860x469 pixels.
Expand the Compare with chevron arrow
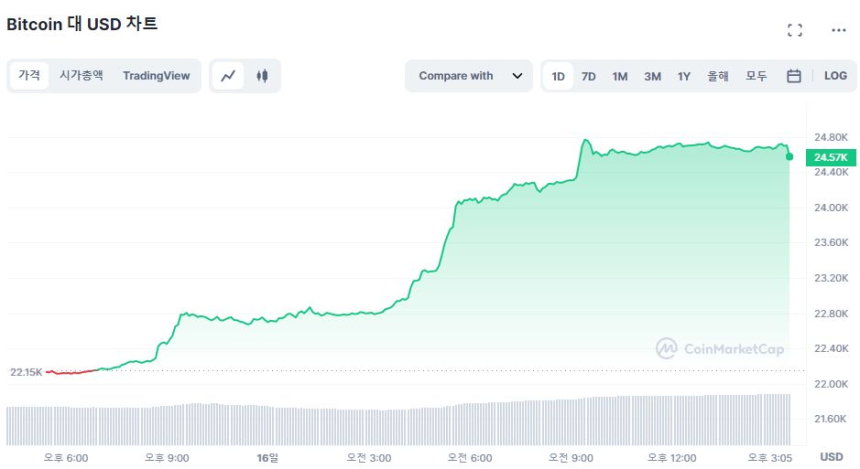[x=517, y=76]
